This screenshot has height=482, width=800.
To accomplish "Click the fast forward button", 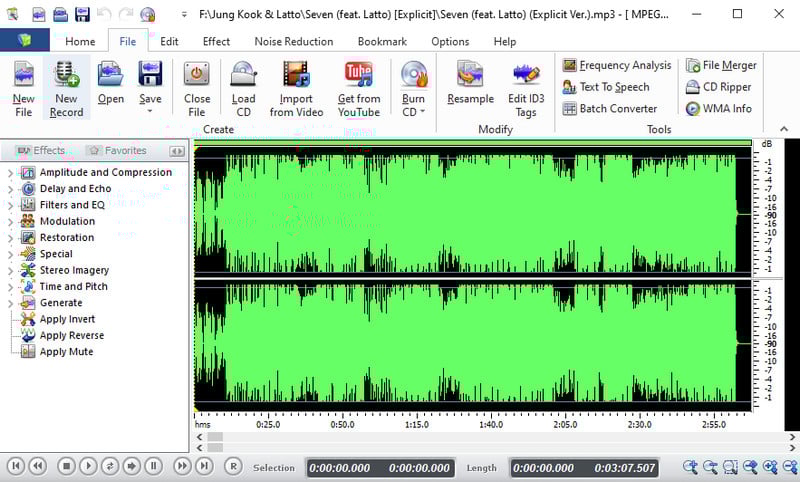I will [x=182, y=466].
